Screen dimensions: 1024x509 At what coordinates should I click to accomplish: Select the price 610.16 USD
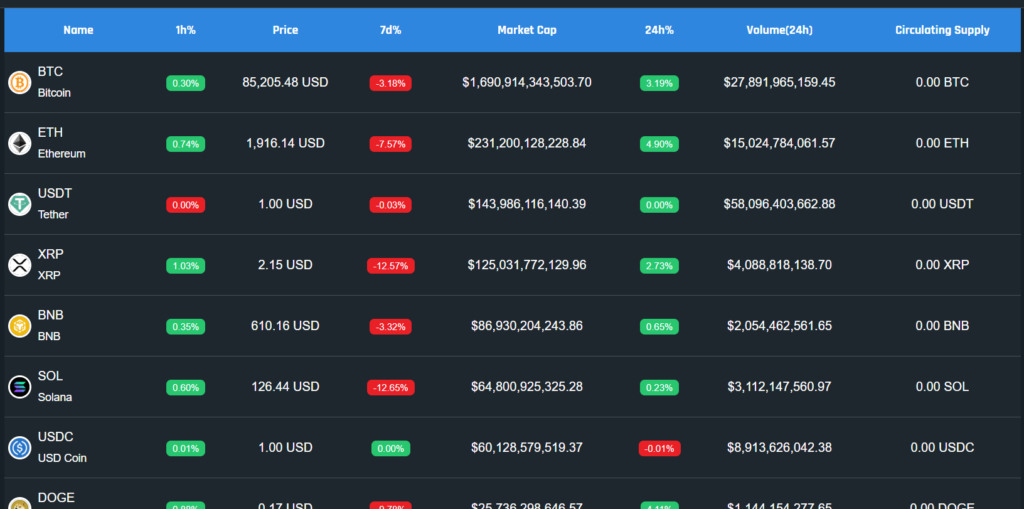coord(285,325)
